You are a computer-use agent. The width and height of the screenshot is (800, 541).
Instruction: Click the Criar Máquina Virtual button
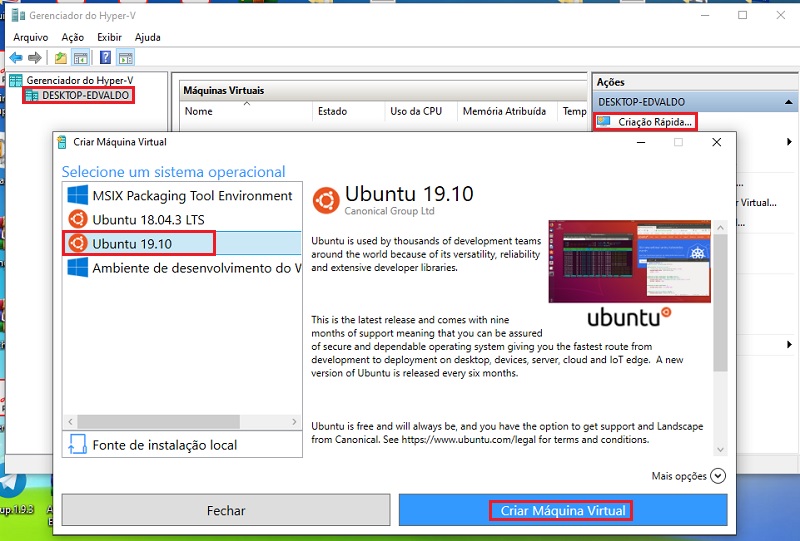tap(563, 510)
